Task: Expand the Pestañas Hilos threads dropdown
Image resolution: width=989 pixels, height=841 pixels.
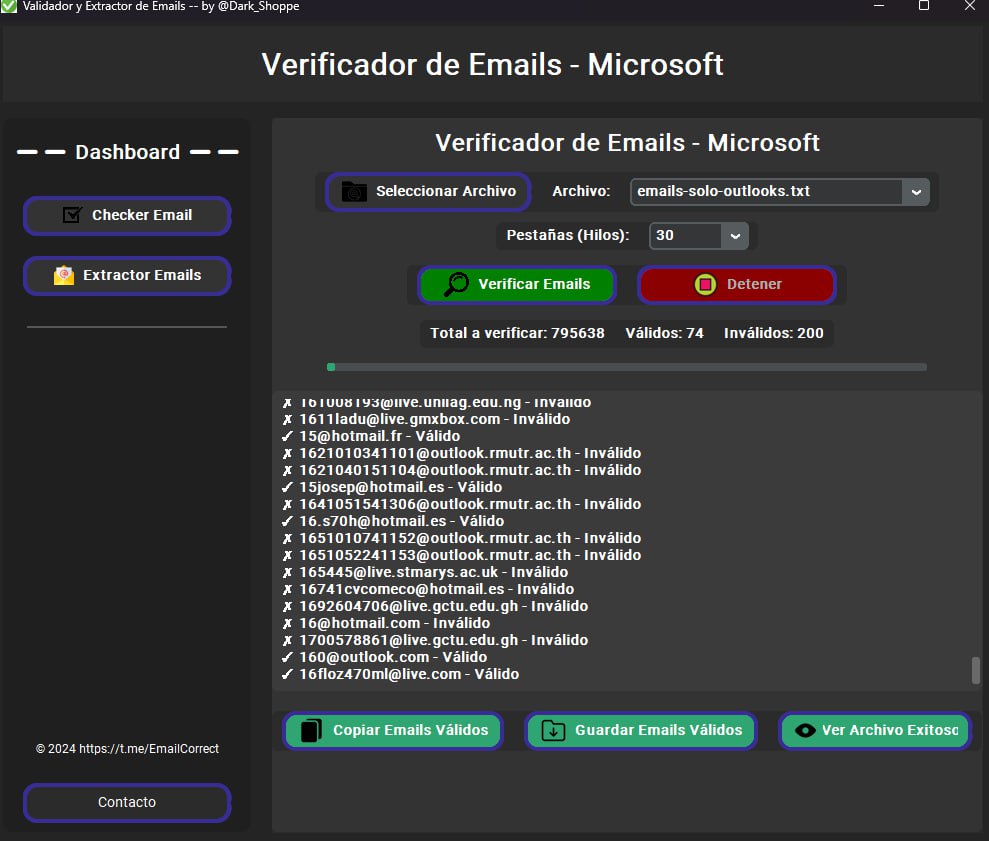Action: pos(735,236)
